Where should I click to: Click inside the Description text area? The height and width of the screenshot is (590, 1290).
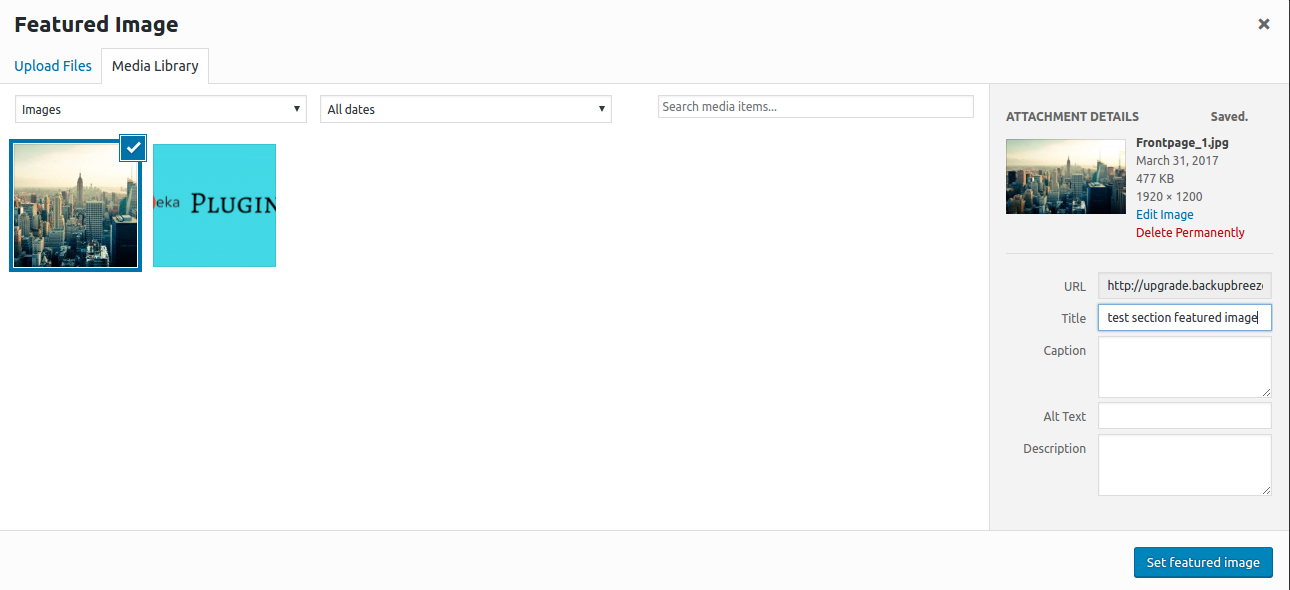pos(1185,464)
